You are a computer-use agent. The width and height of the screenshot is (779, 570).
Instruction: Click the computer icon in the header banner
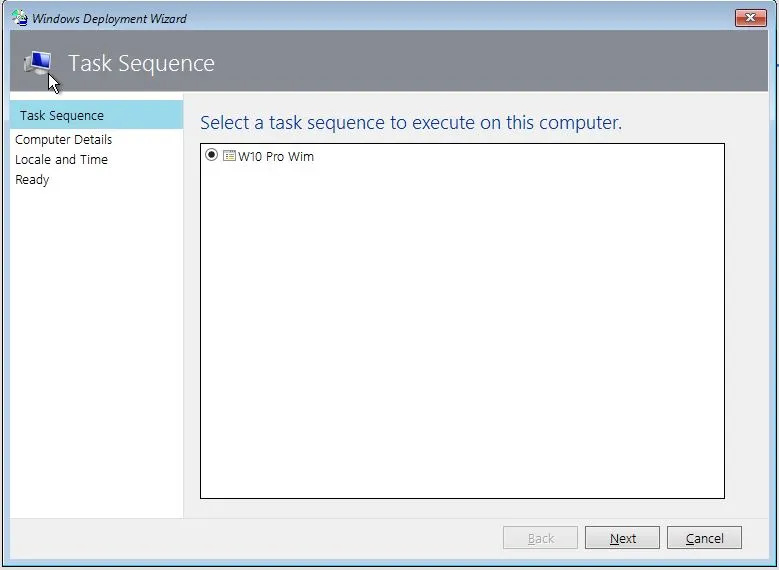coord(38,64)
